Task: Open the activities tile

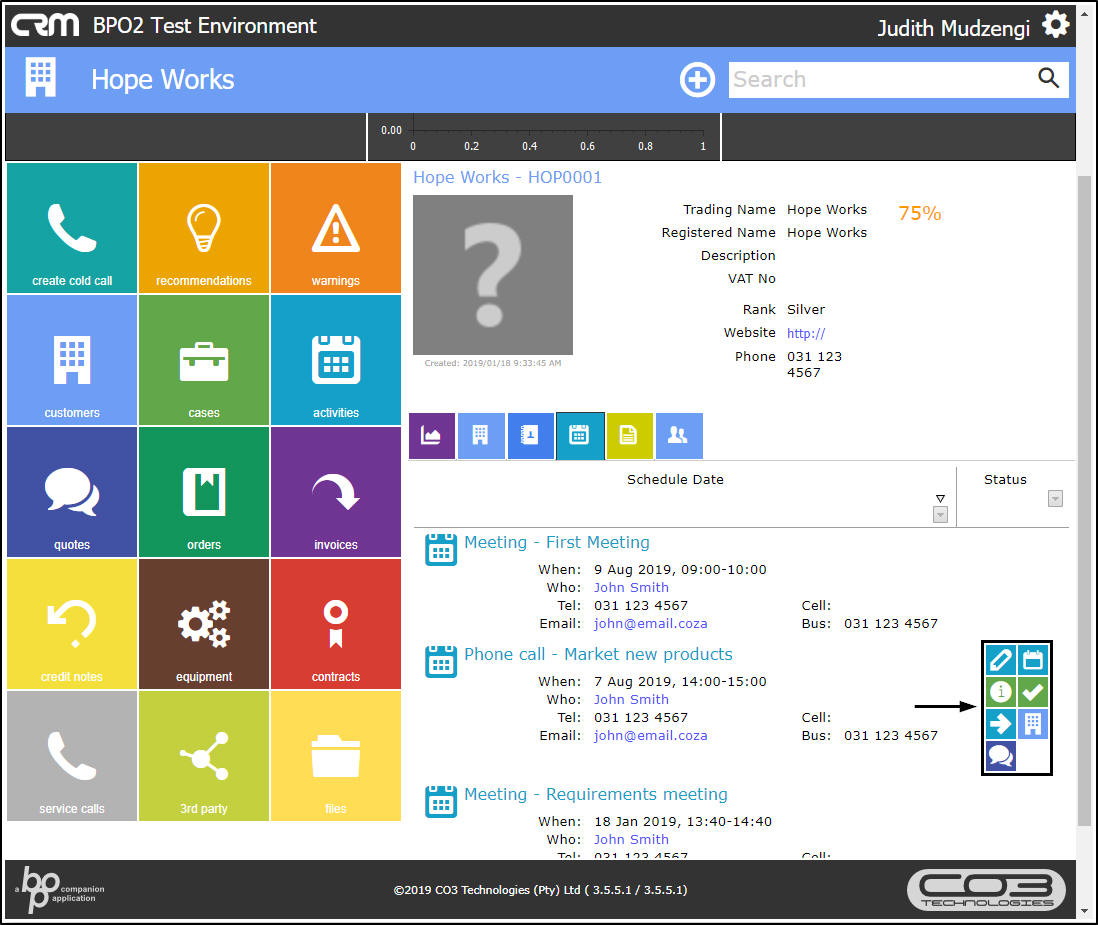Action: pyautogui.click(x=336, y=360)
